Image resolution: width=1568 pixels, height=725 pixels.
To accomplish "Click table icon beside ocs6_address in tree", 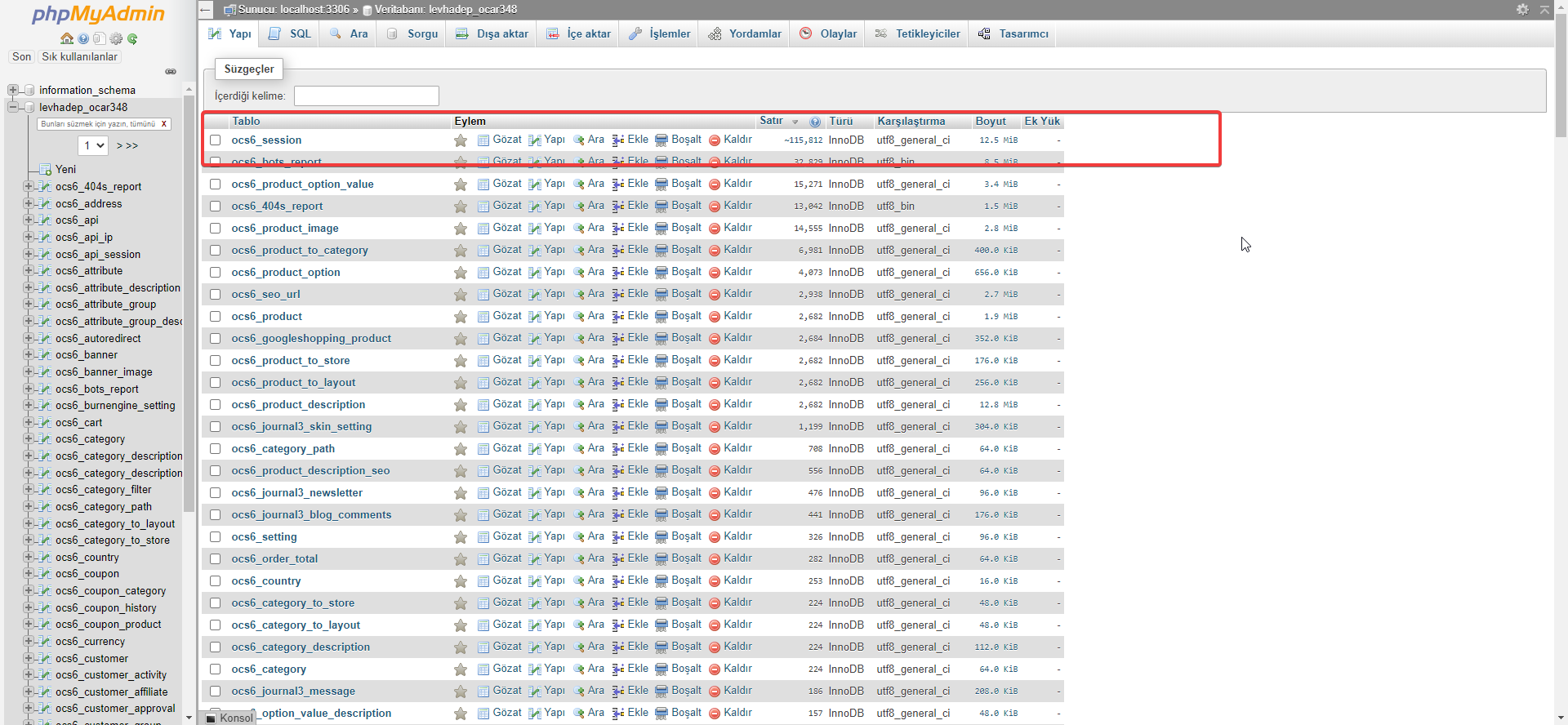I will (46, 204).
